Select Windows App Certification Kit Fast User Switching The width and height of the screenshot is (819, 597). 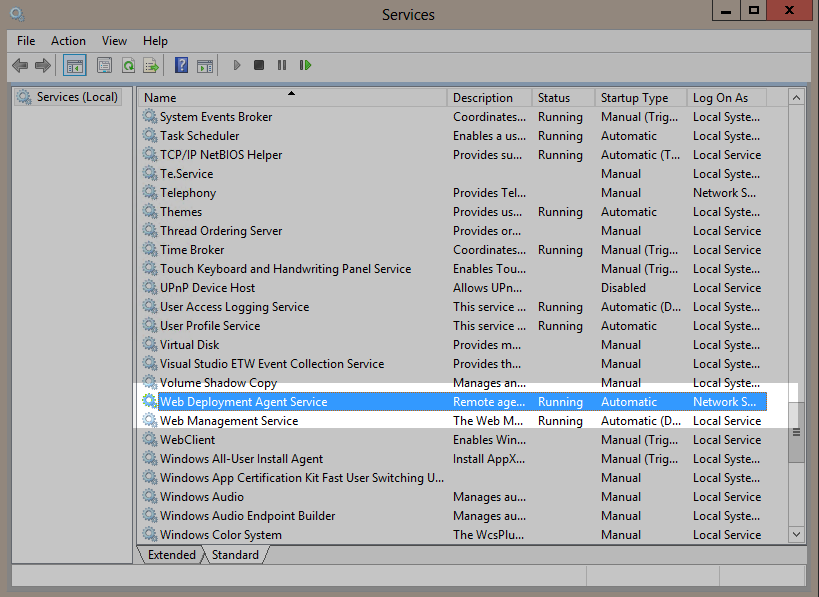[453, 477]
